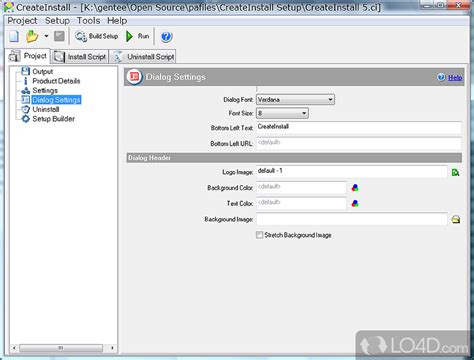Click the Uninstall Script tab icon

(117, 57)
